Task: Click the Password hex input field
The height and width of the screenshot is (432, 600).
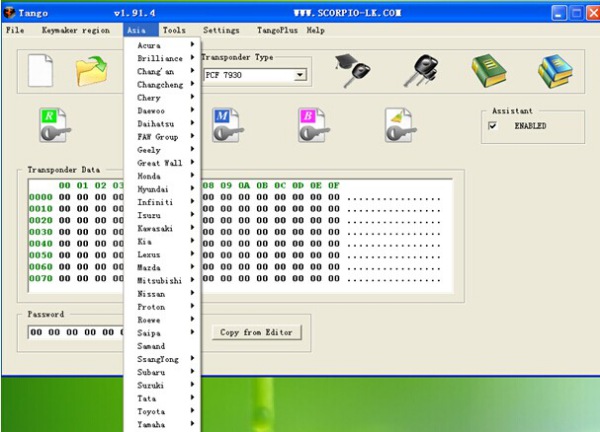Action: [x=76, y=332]
